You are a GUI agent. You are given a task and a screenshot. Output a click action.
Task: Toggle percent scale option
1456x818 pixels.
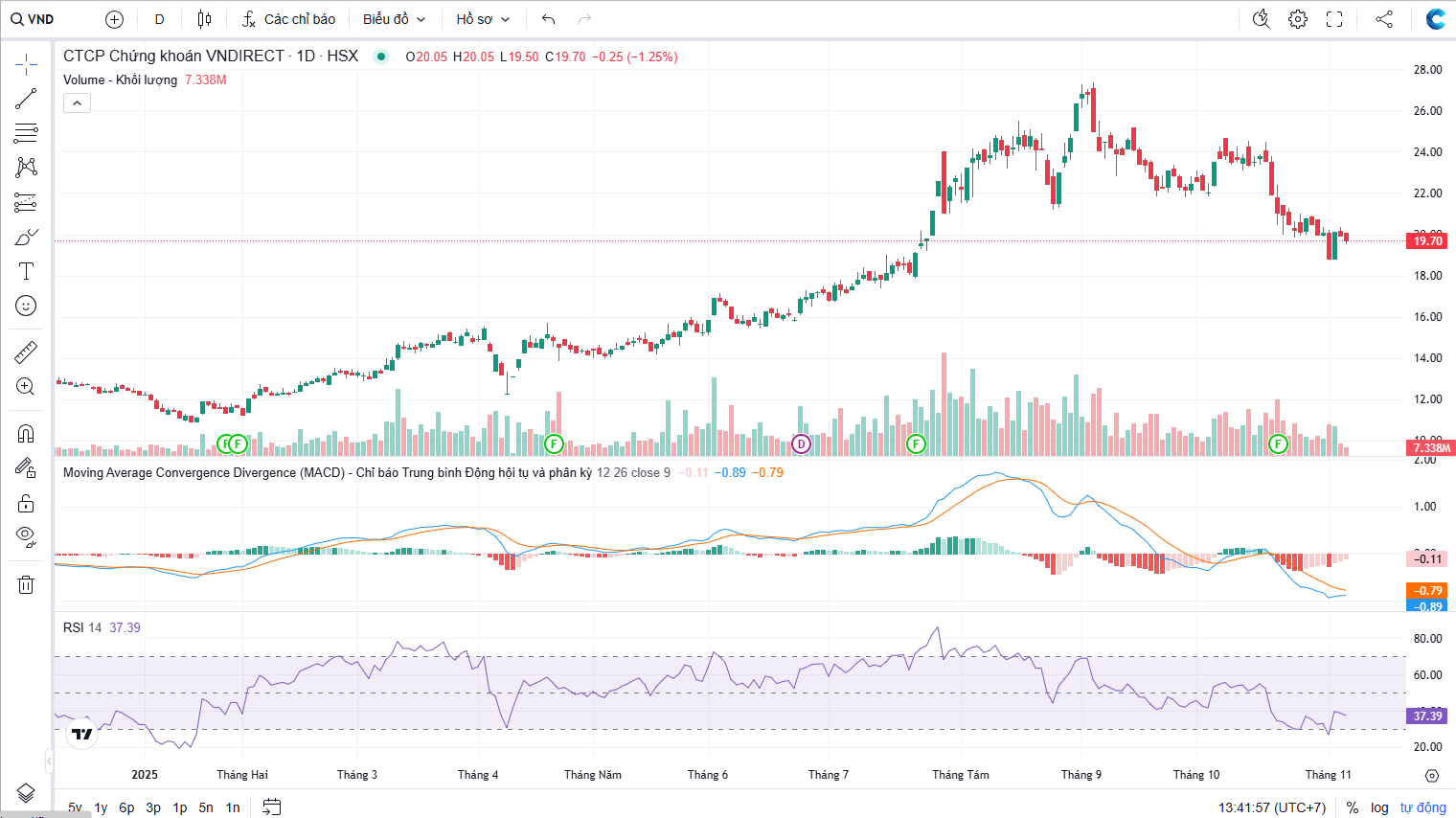pyautogui.click(x=1353, y=807)
